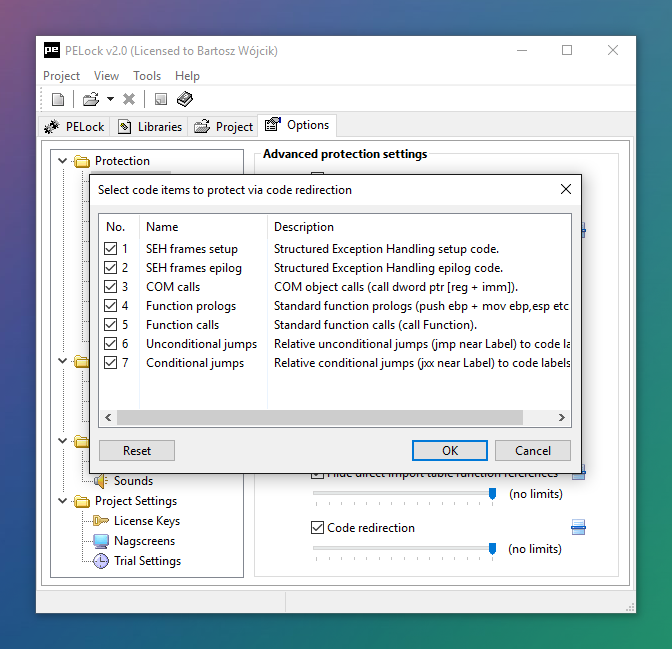Click the Project tab folder icon
The image size is (672, 649).
point(202,126)
